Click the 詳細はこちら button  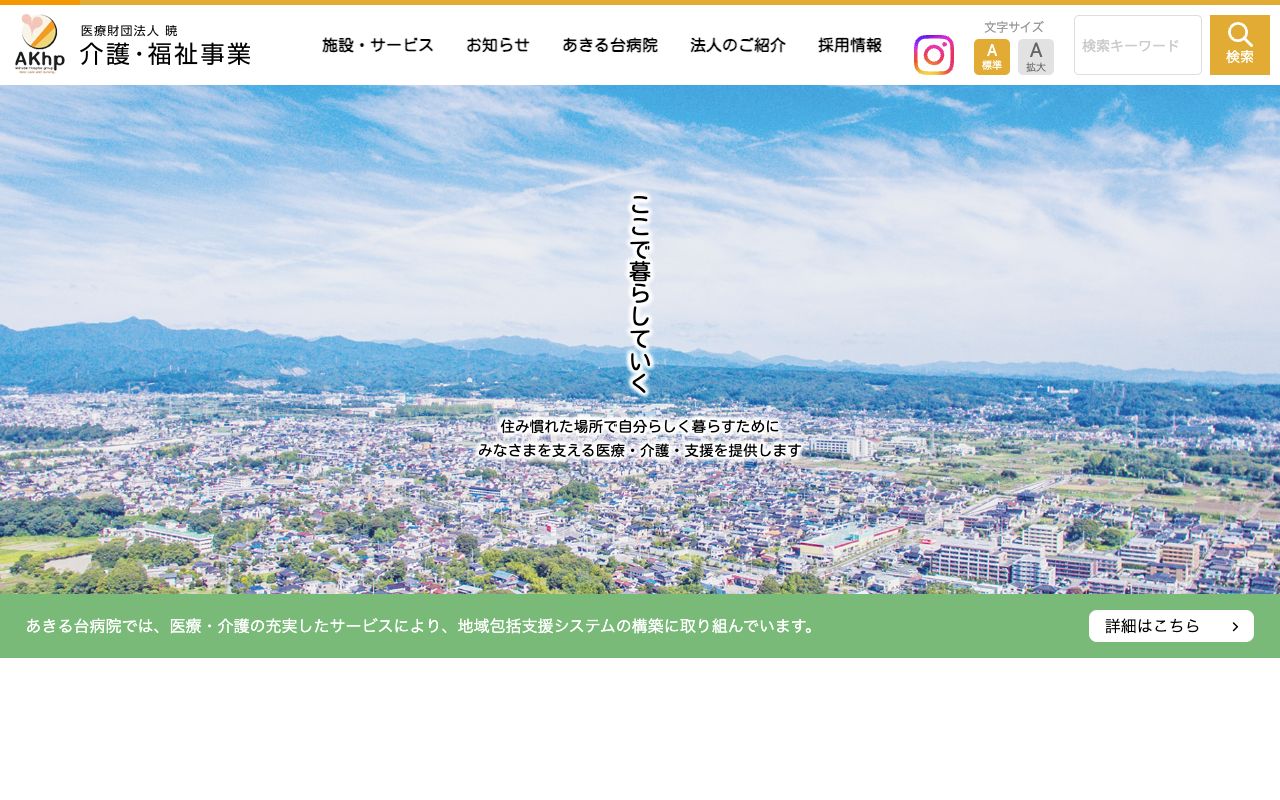(x=1171, y=626)
